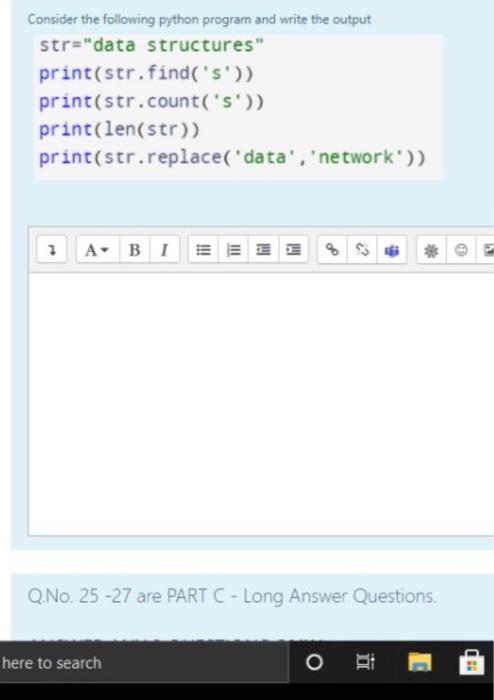
Task: Remove the hyperlink with unlink icon
Action: [x=362, y=250]
